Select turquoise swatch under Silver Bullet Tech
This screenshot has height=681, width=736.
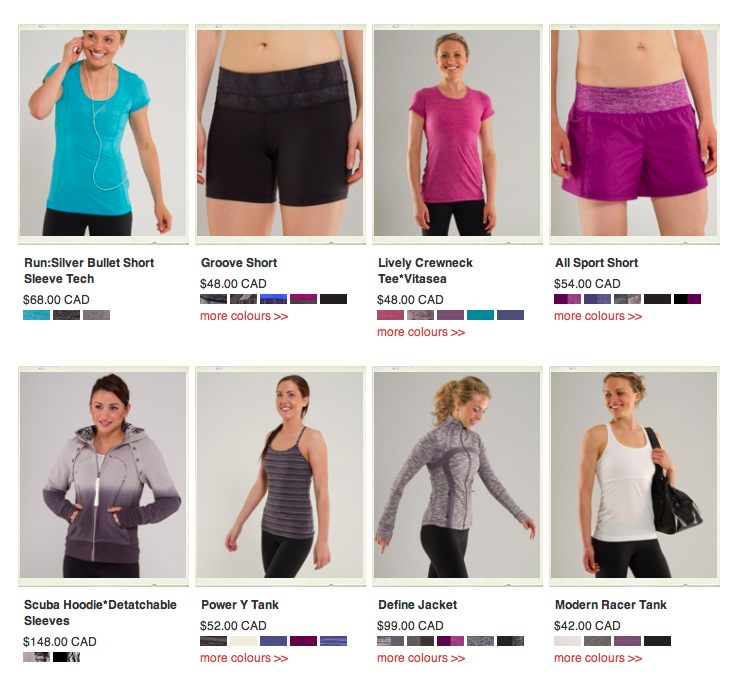(37, 315)
